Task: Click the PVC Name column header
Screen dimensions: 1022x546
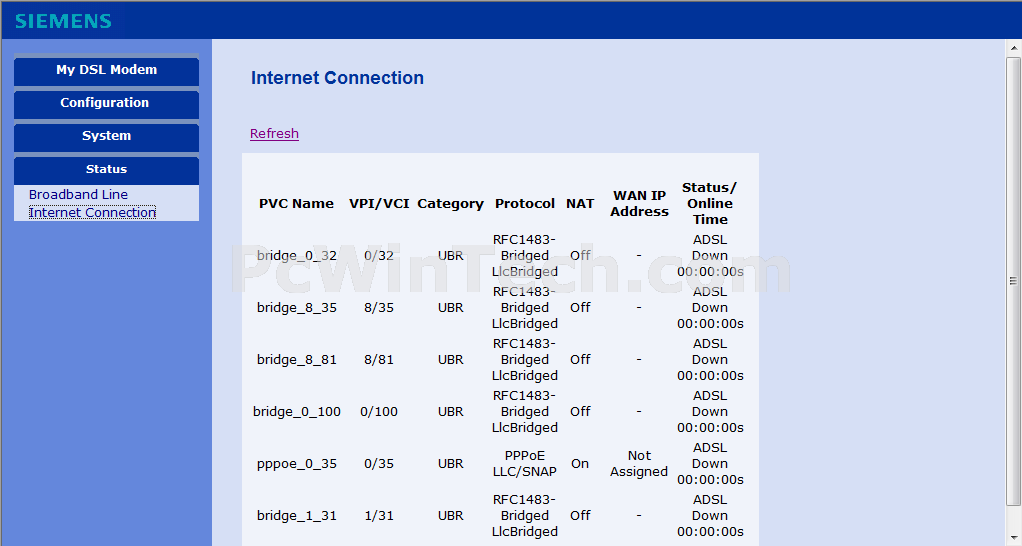Action: click(x=297, y=203)
